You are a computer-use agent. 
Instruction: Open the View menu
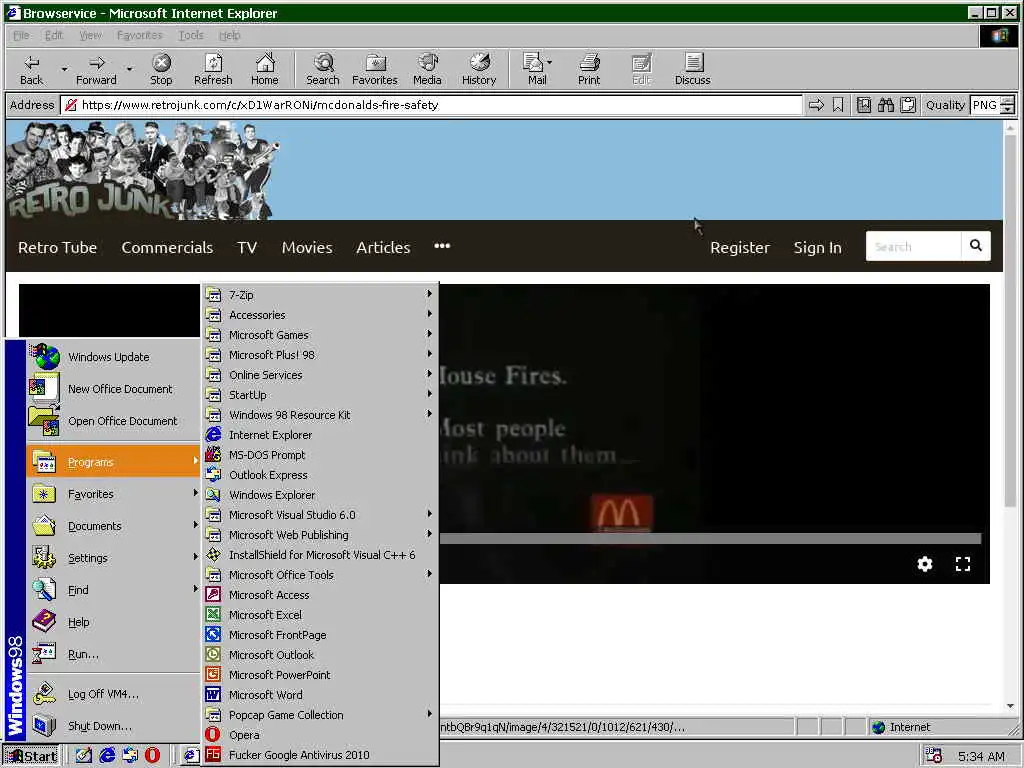(x=90, y=35)
